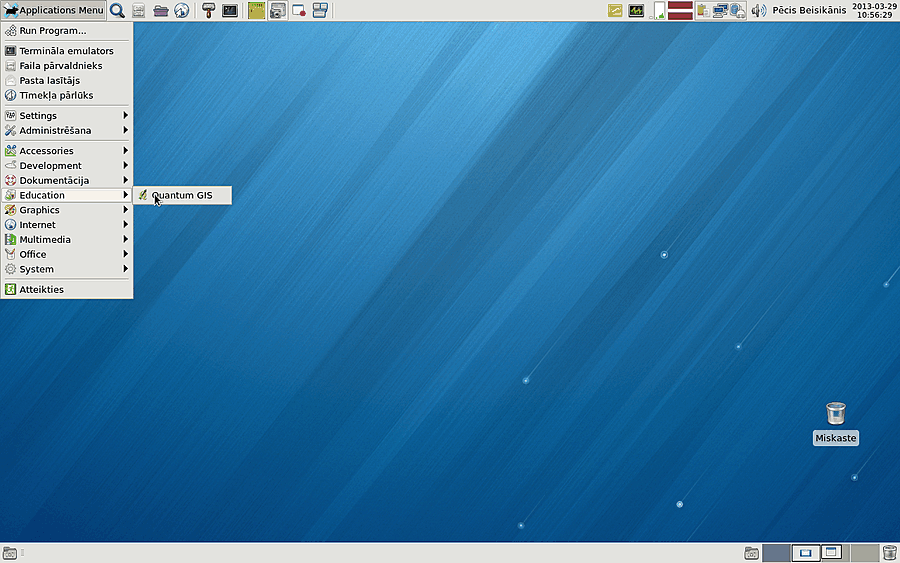Image resolution: width=900 pixels, height=563 pixels.
Task: Expand the System submenu
Action: pyautogui.click(x=67, y=269)
